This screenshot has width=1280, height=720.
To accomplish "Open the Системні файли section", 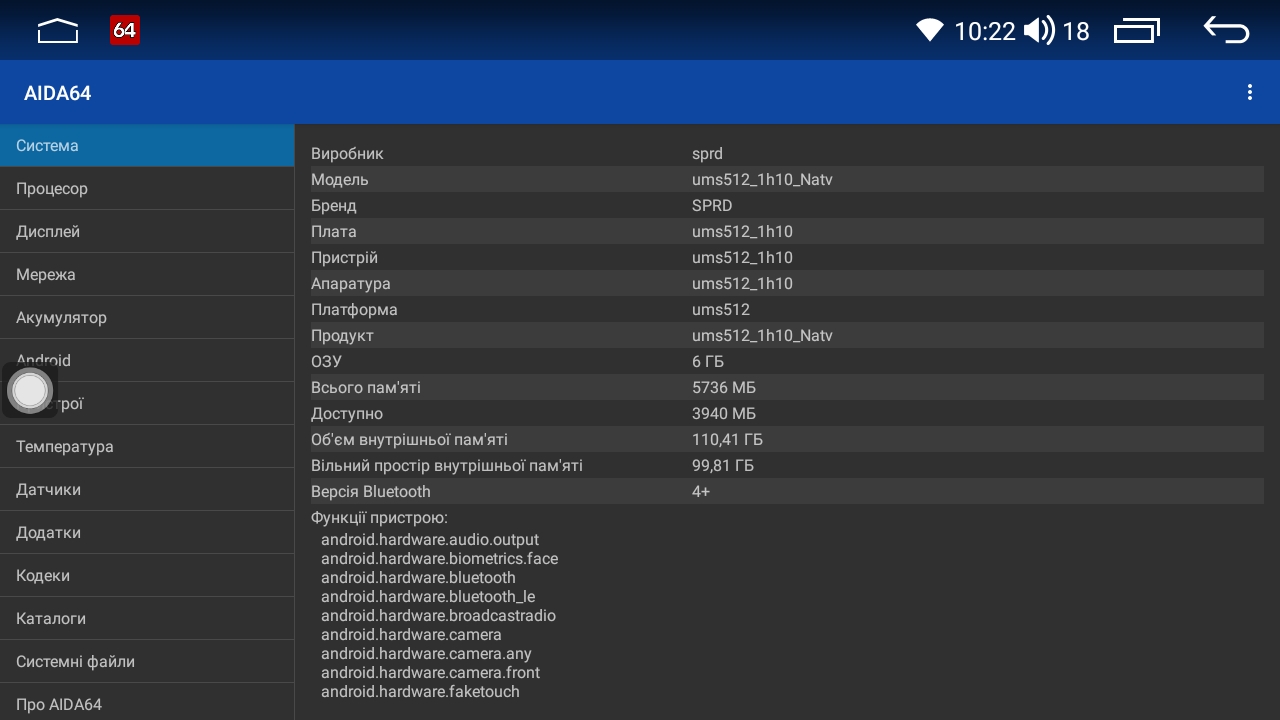I will pos(147,662).
